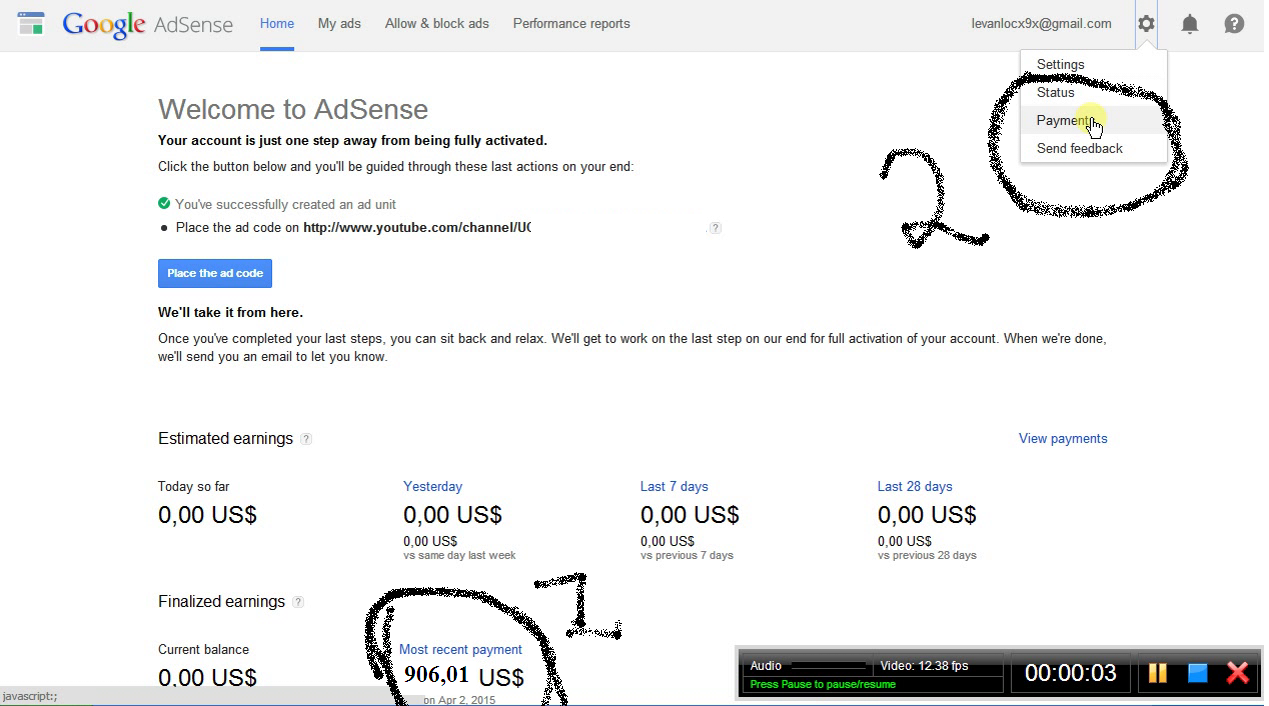Screen dimensions: 1269x706
Task: Click the Current balance label
Action: (x=203, y=650)
